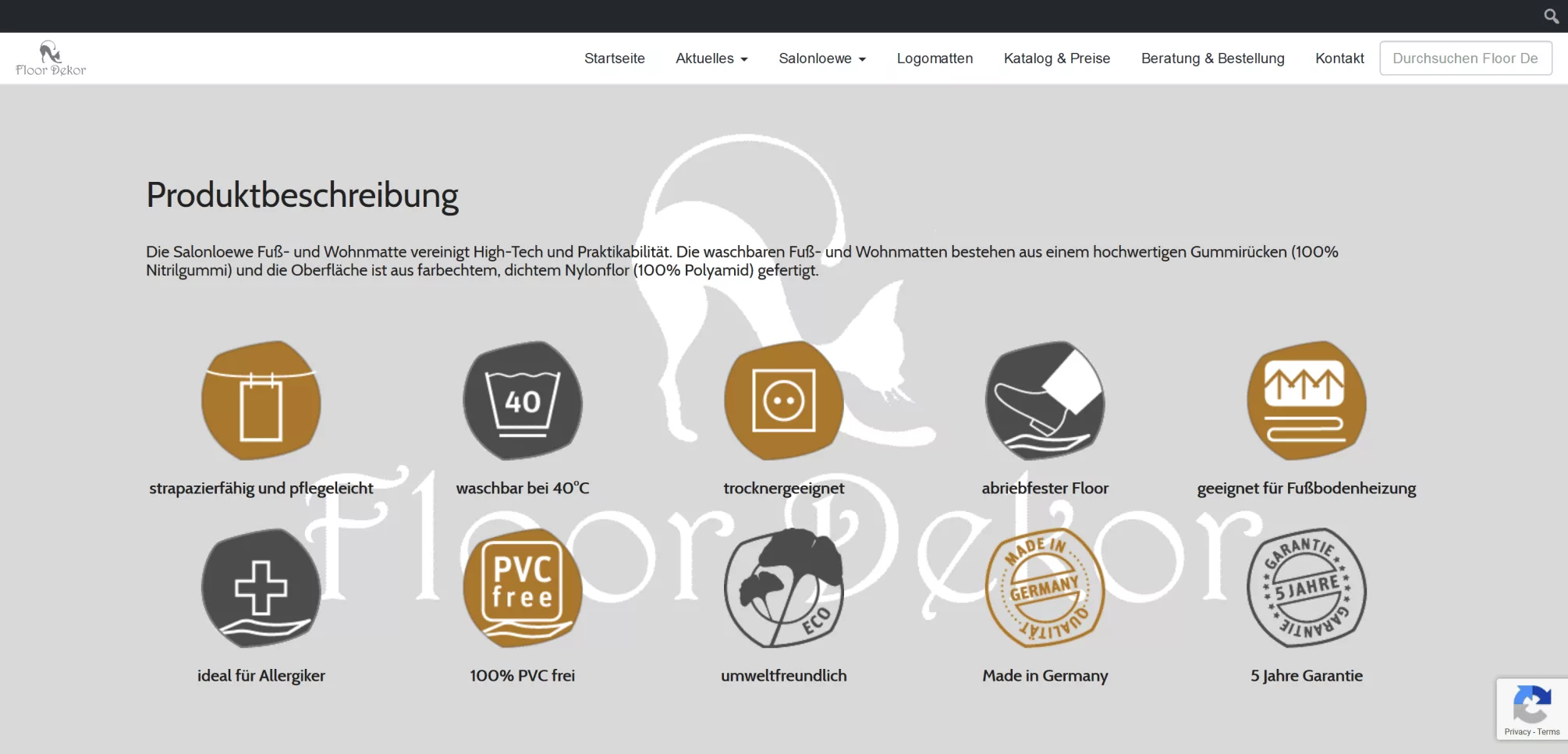The width and height of the screenshot is (1568, 754).
Task: Click the trocknergeeignet dryer icon
Action: 784,400
